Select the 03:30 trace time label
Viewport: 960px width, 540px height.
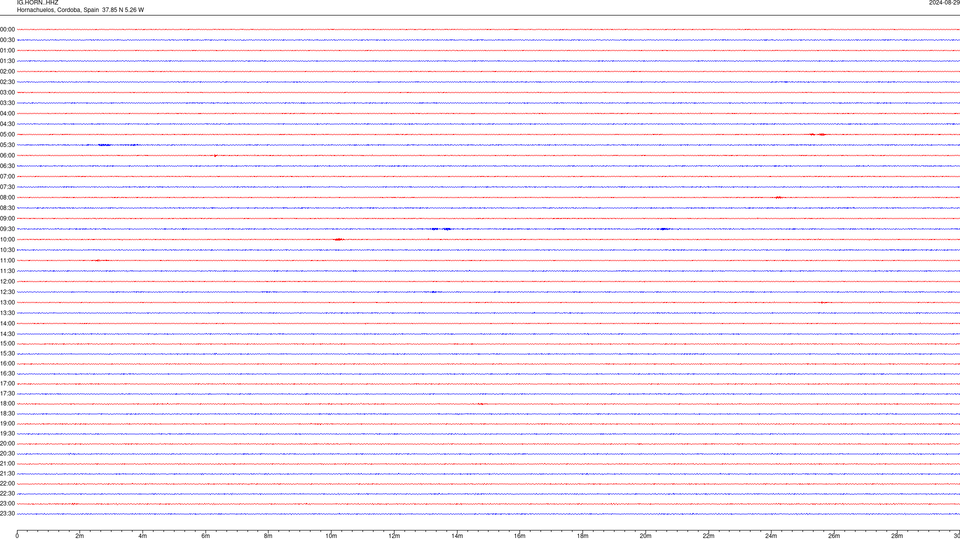tap(7, 103)
